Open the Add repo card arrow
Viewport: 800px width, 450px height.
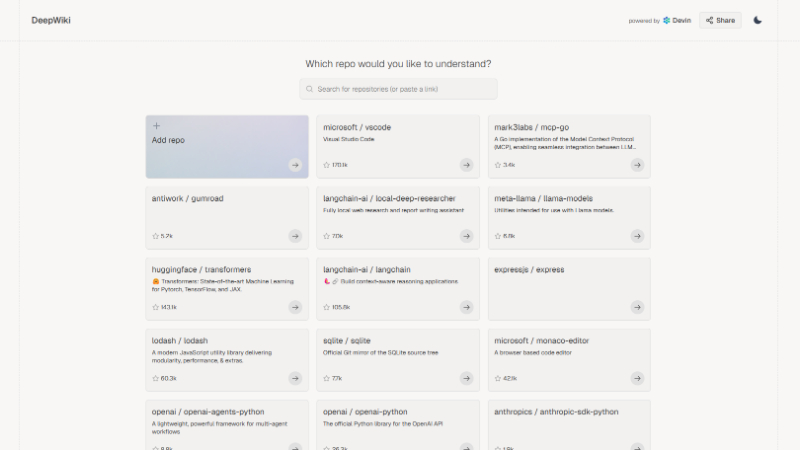tap(295, 165)
